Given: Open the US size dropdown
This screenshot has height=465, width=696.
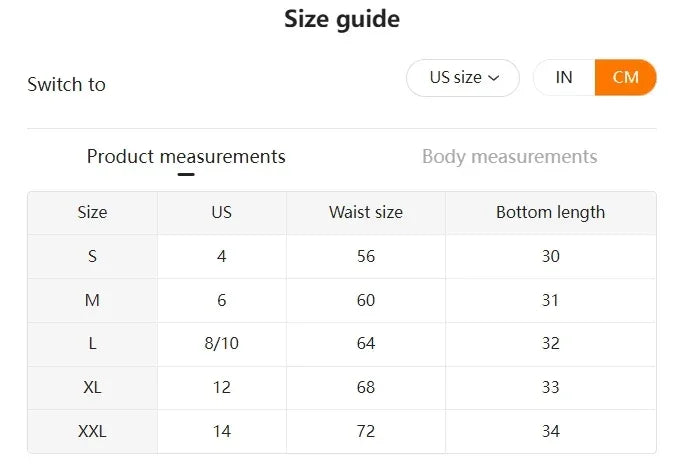Looking at the screenshot, I should pyautogui.click(x=463, y=78).
